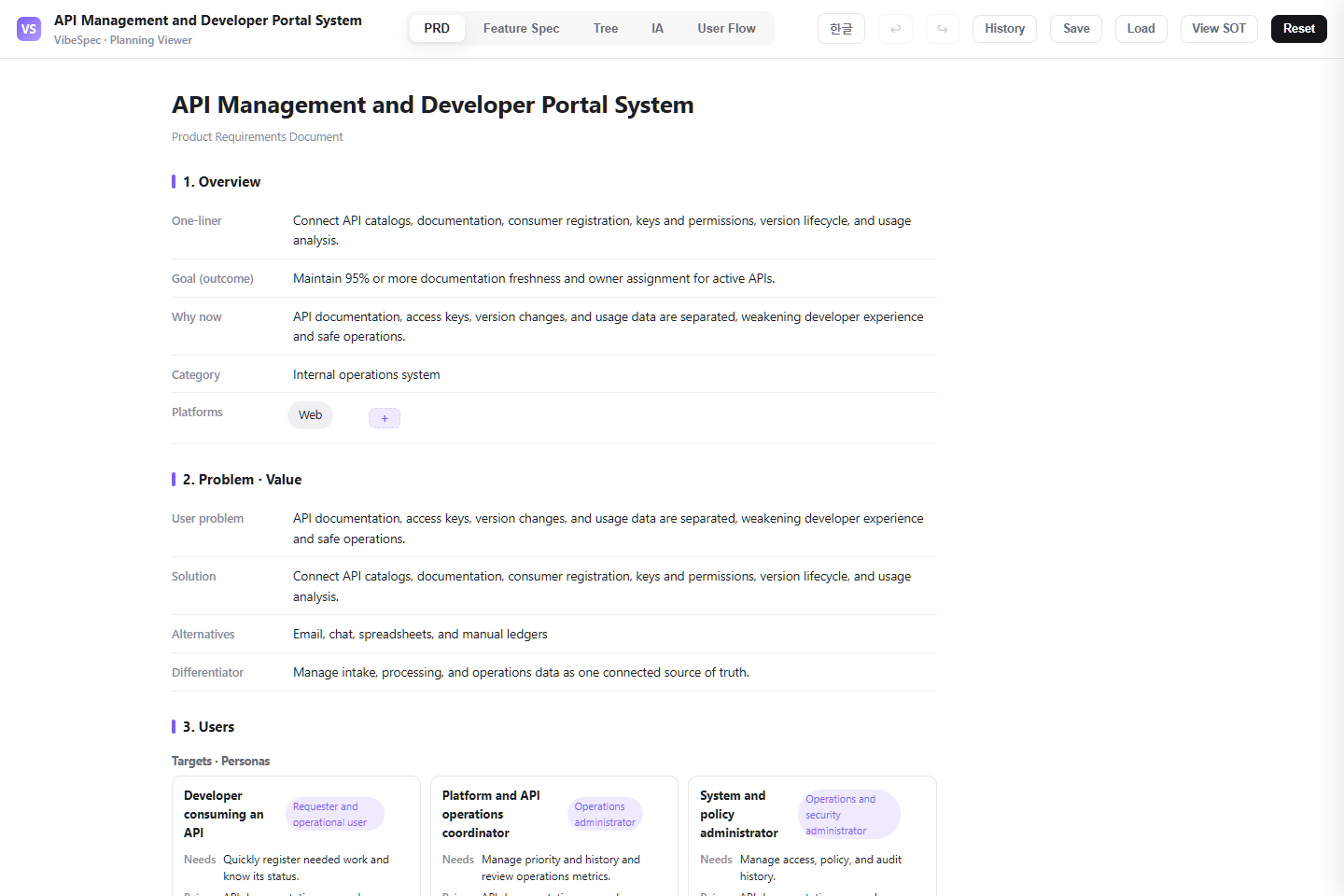Click the Load button
This screenshot has width=1344, height=896.
tap(1141, 29)
